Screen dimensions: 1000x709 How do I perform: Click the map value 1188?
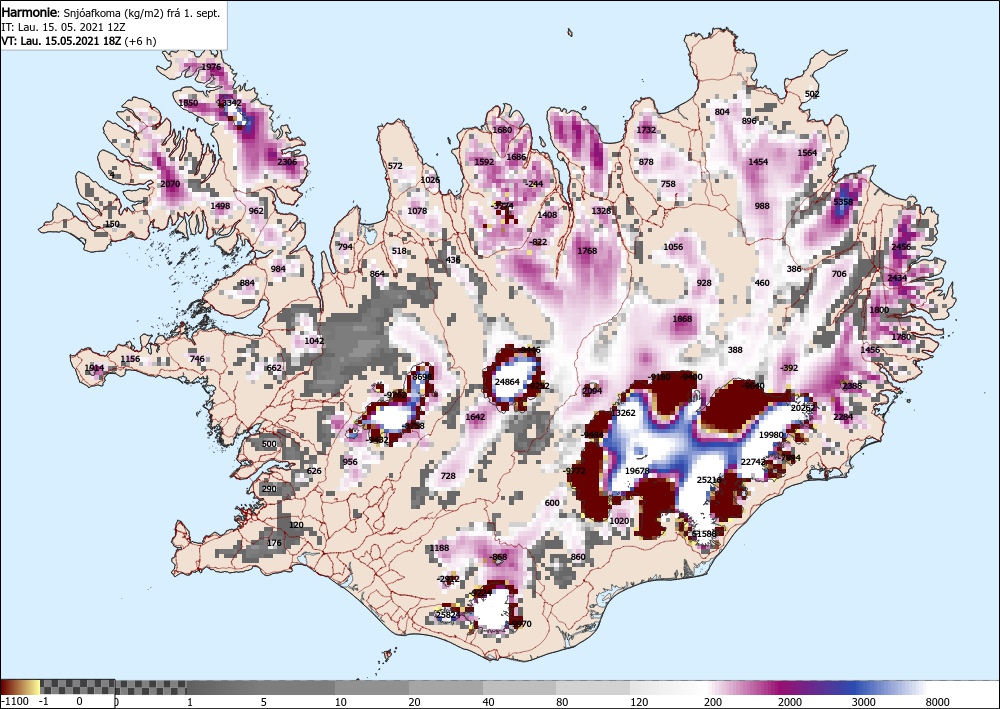click(439, 548)
